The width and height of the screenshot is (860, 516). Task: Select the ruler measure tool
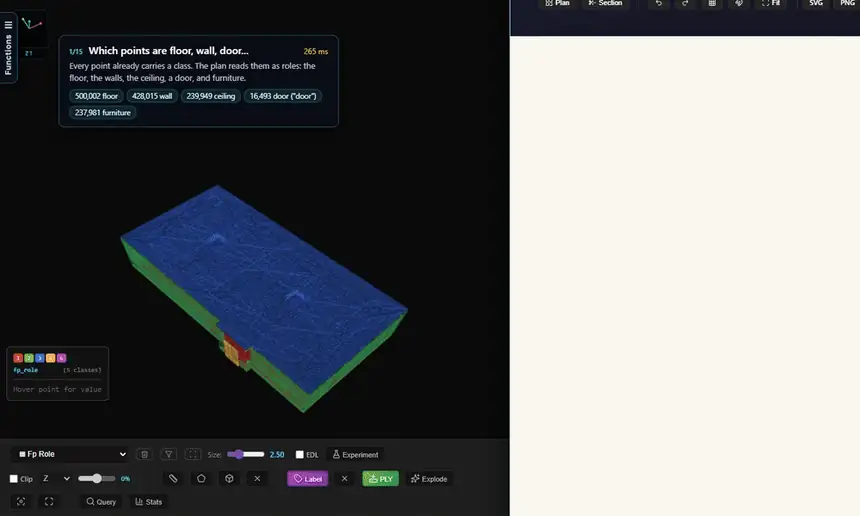(173, 479)
